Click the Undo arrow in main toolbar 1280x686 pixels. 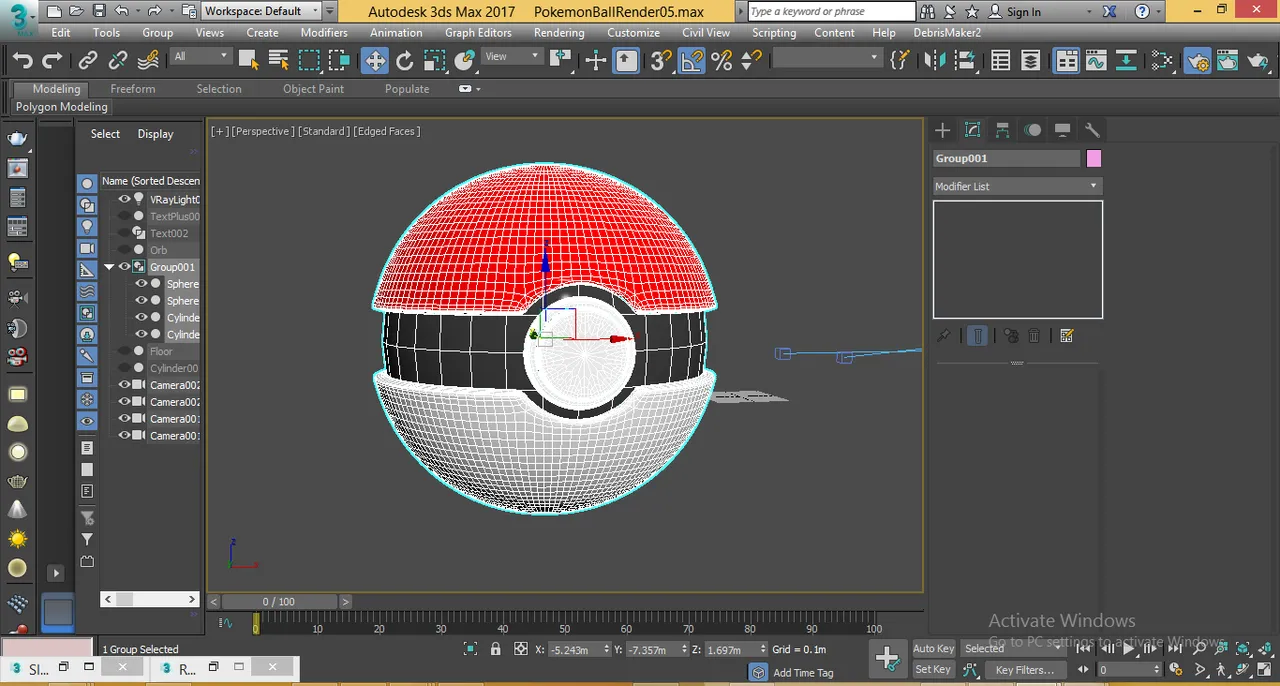click(22, 61)
